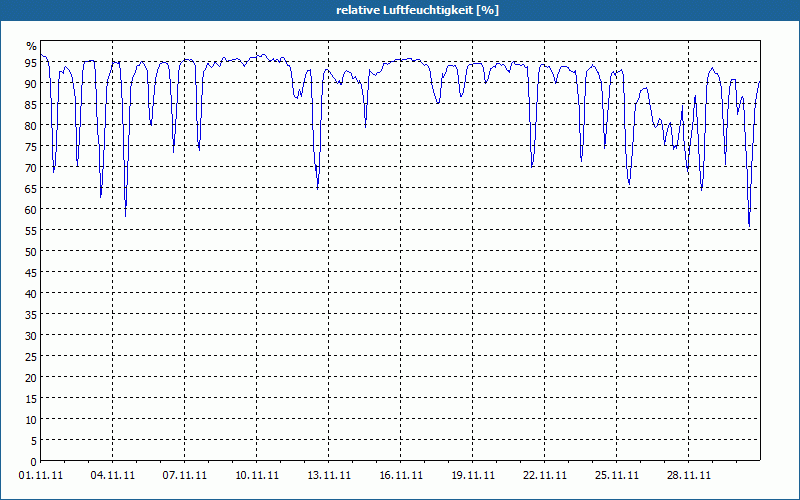
Task: Click the y-axis label 25
Action: coord(31,356)
